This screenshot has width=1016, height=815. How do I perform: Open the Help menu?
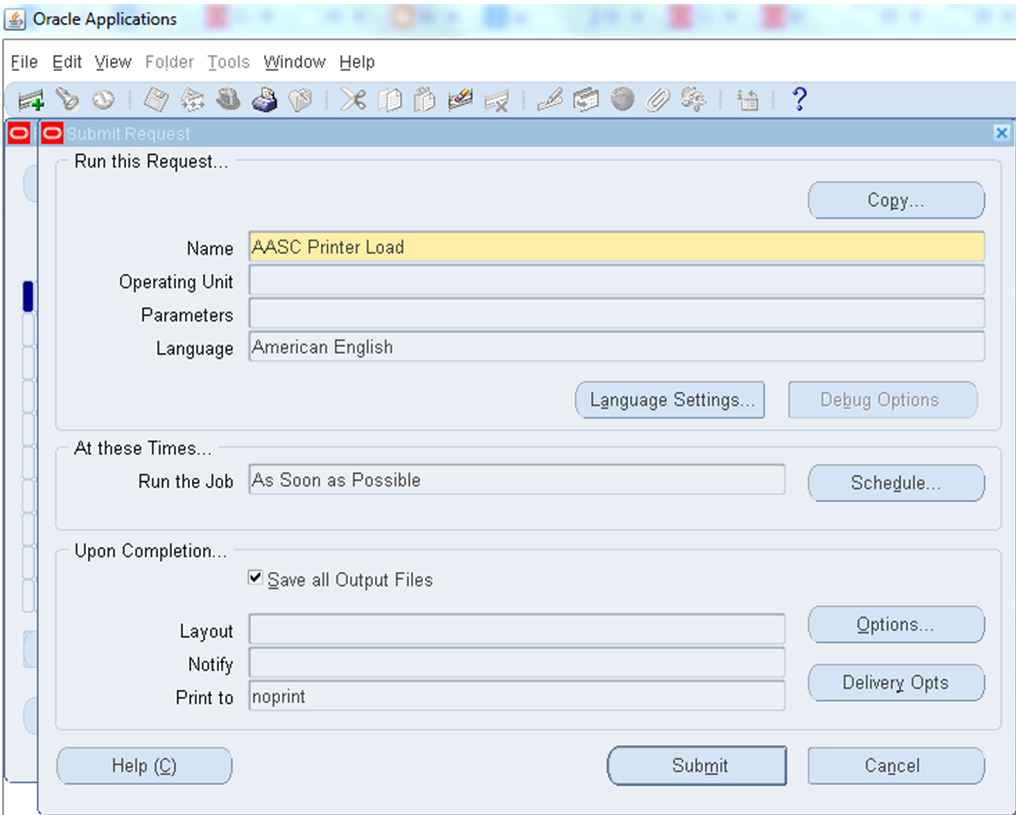point(357,62)
